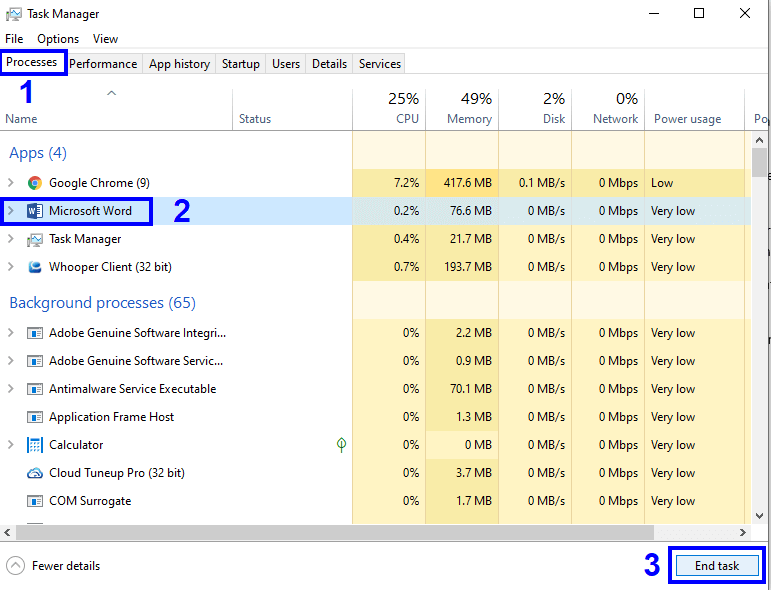The height and width of the screenshot is (590, 771).
Task: Sort by Memory column header
Action: 462,109
